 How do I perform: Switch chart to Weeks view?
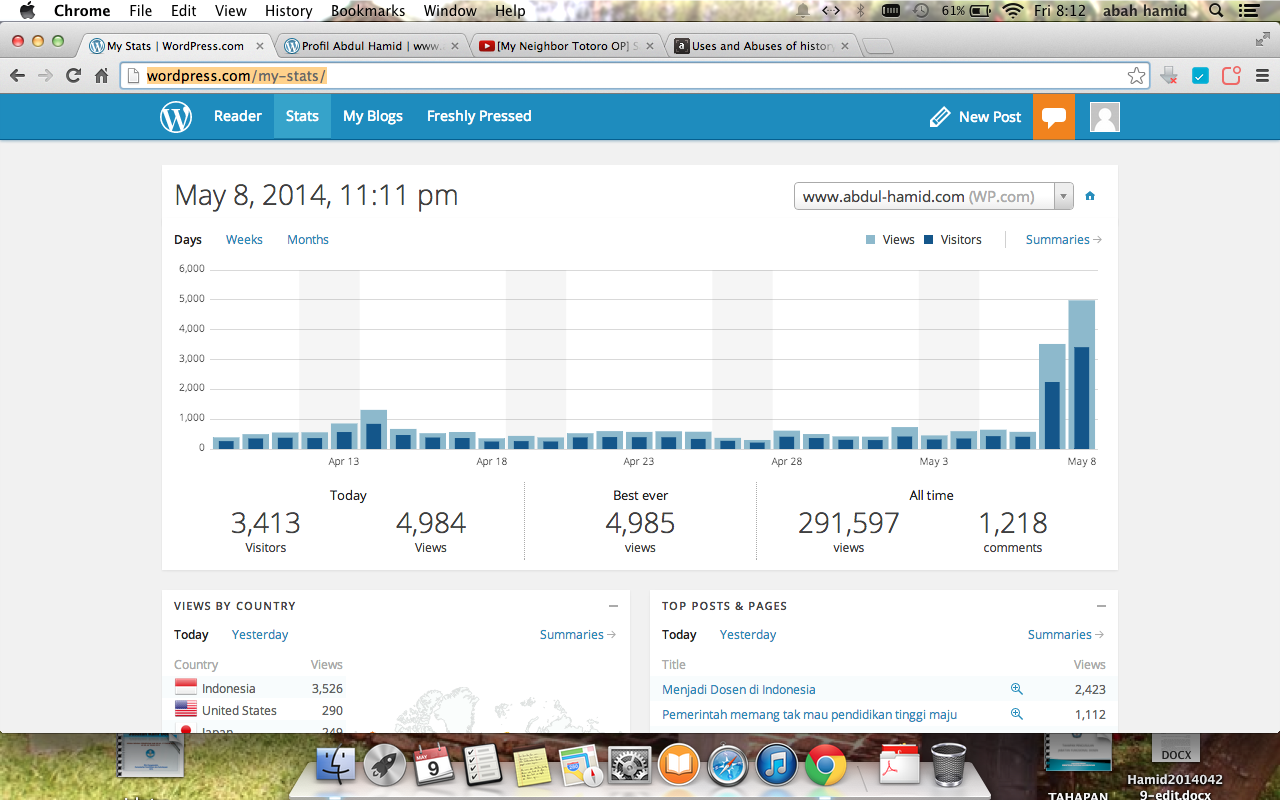[x=244, y=240]
